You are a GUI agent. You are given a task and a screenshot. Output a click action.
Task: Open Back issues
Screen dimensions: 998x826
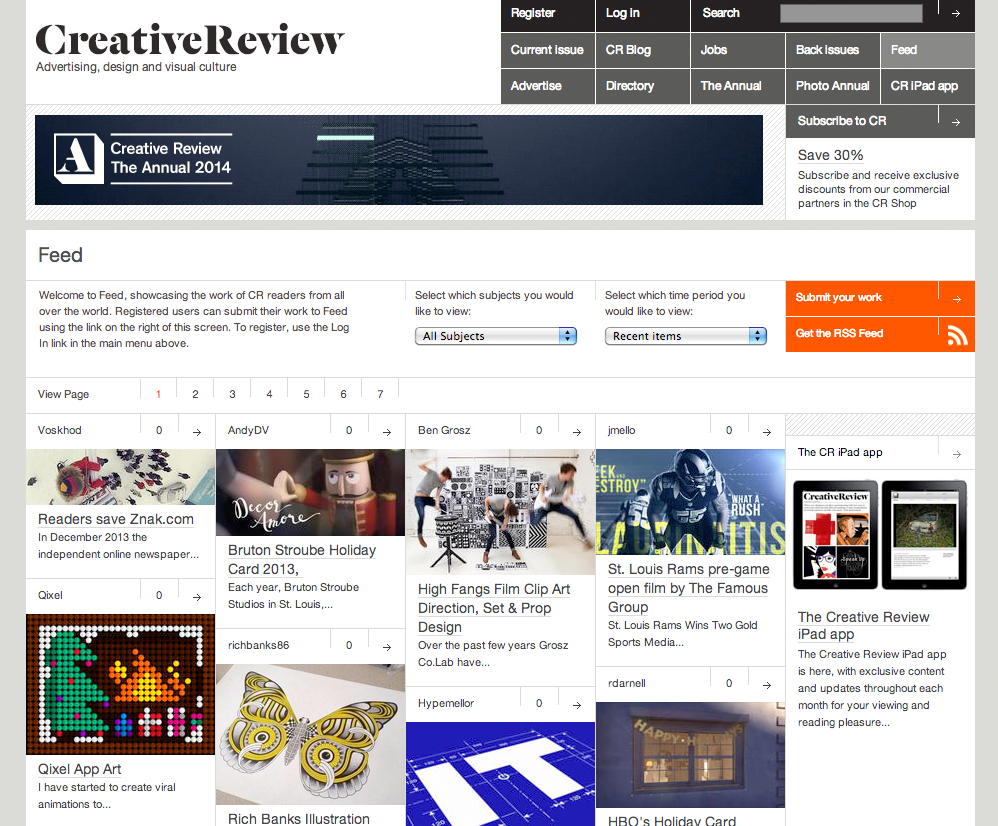pos(833,50)
